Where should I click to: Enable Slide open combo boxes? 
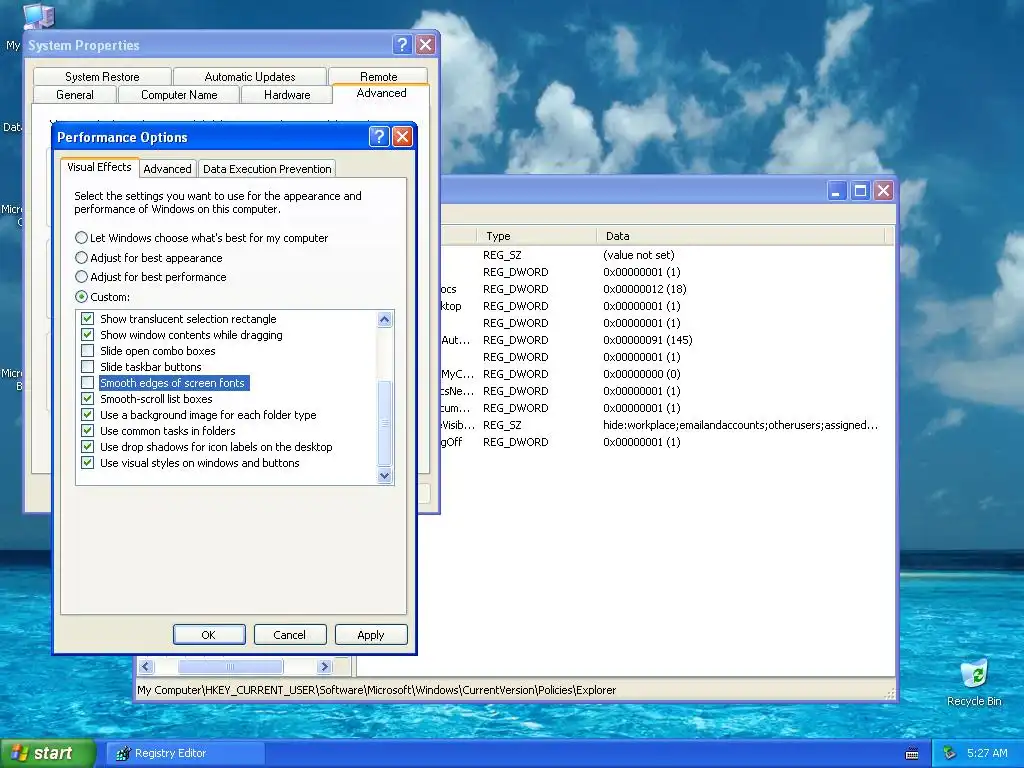88,351
